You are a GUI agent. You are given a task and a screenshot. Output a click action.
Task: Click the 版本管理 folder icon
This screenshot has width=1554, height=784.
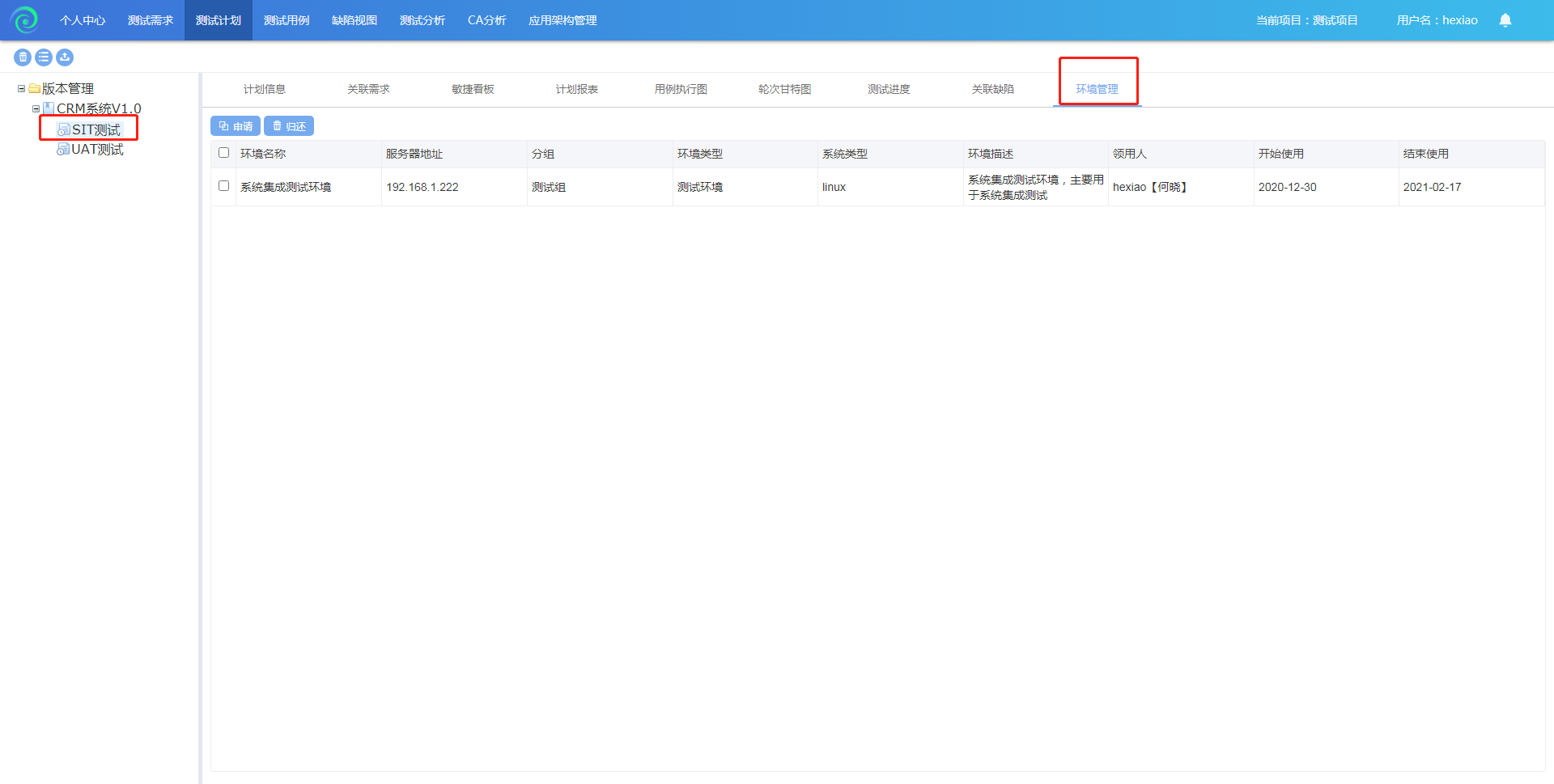35,89
